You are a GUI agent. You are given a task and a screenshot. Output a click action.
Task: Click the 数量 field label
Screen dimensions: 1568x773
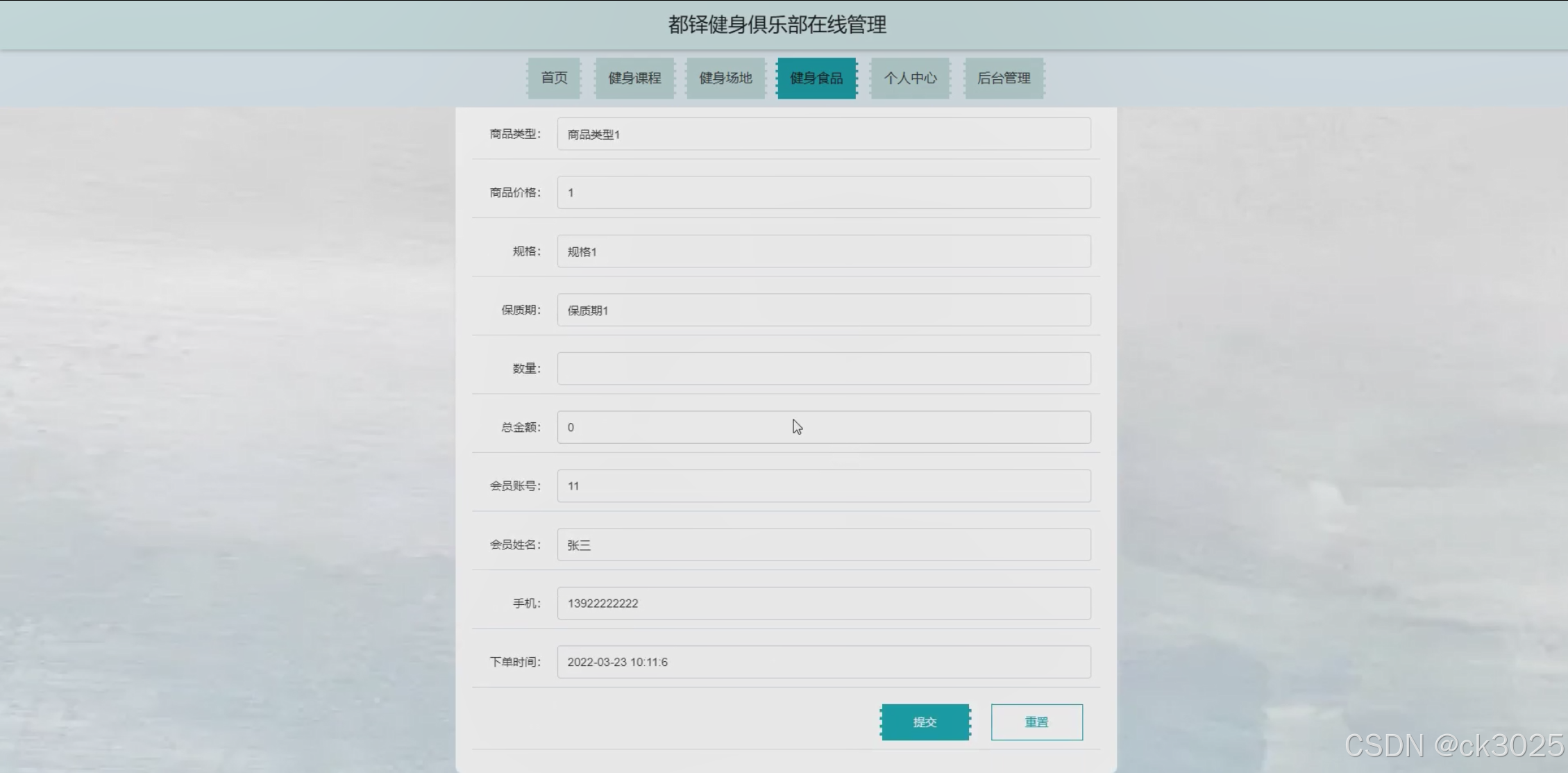click(x=525, y=369)
